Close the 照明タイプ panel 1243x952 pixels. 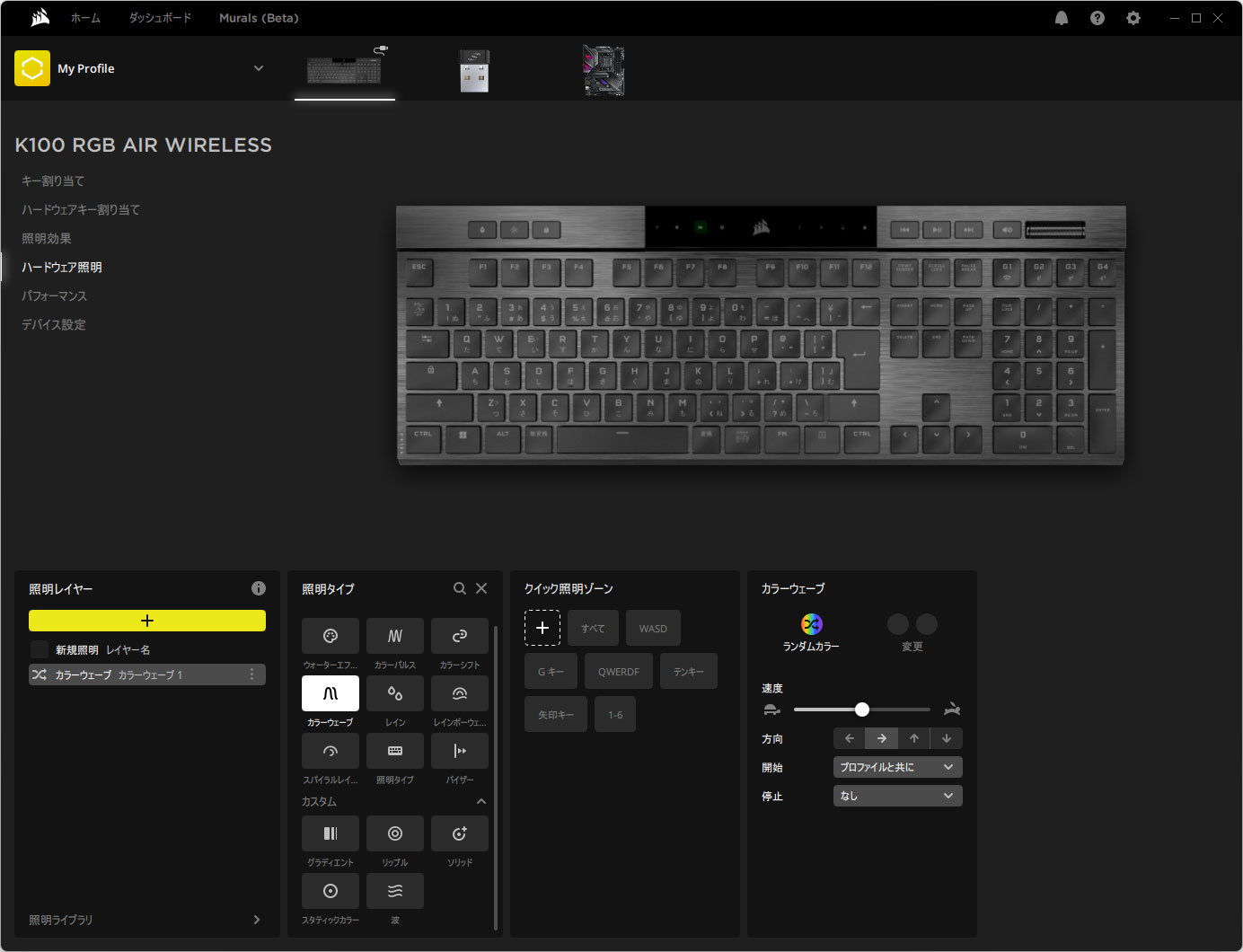tap(481, 588)
